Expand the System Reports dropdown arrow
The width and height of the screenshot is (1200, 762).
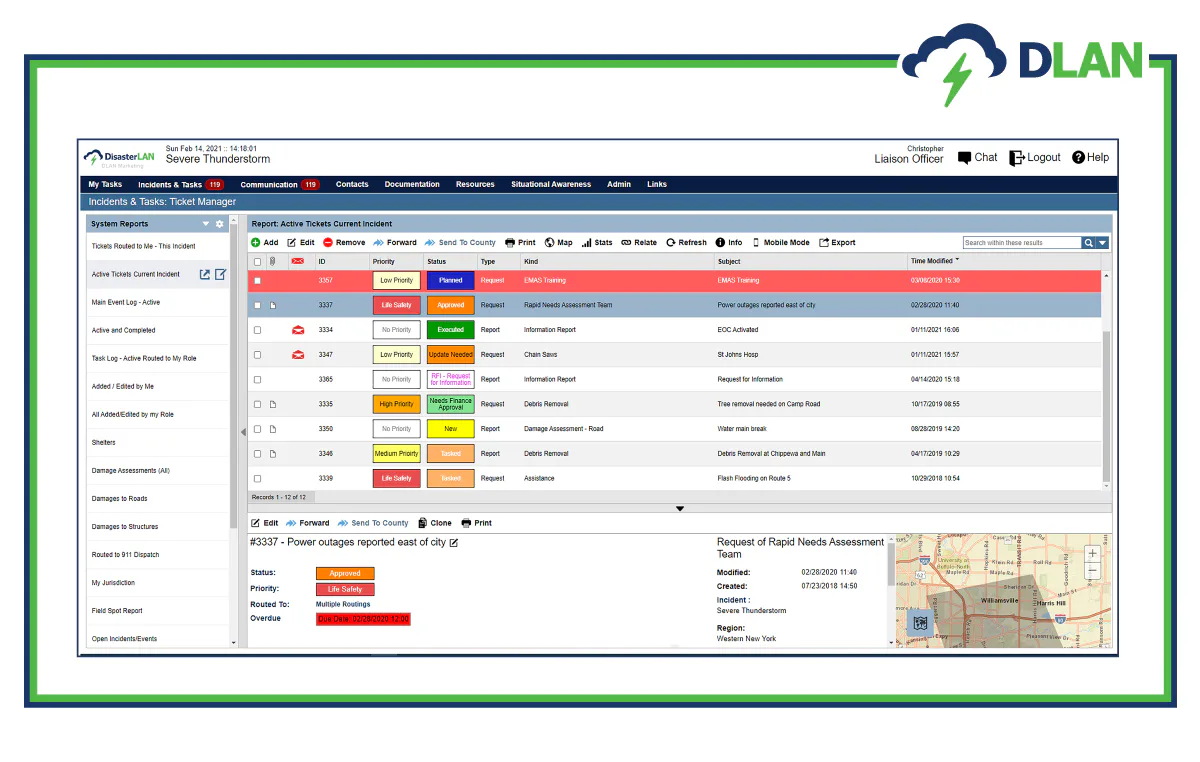coord(206,224)
